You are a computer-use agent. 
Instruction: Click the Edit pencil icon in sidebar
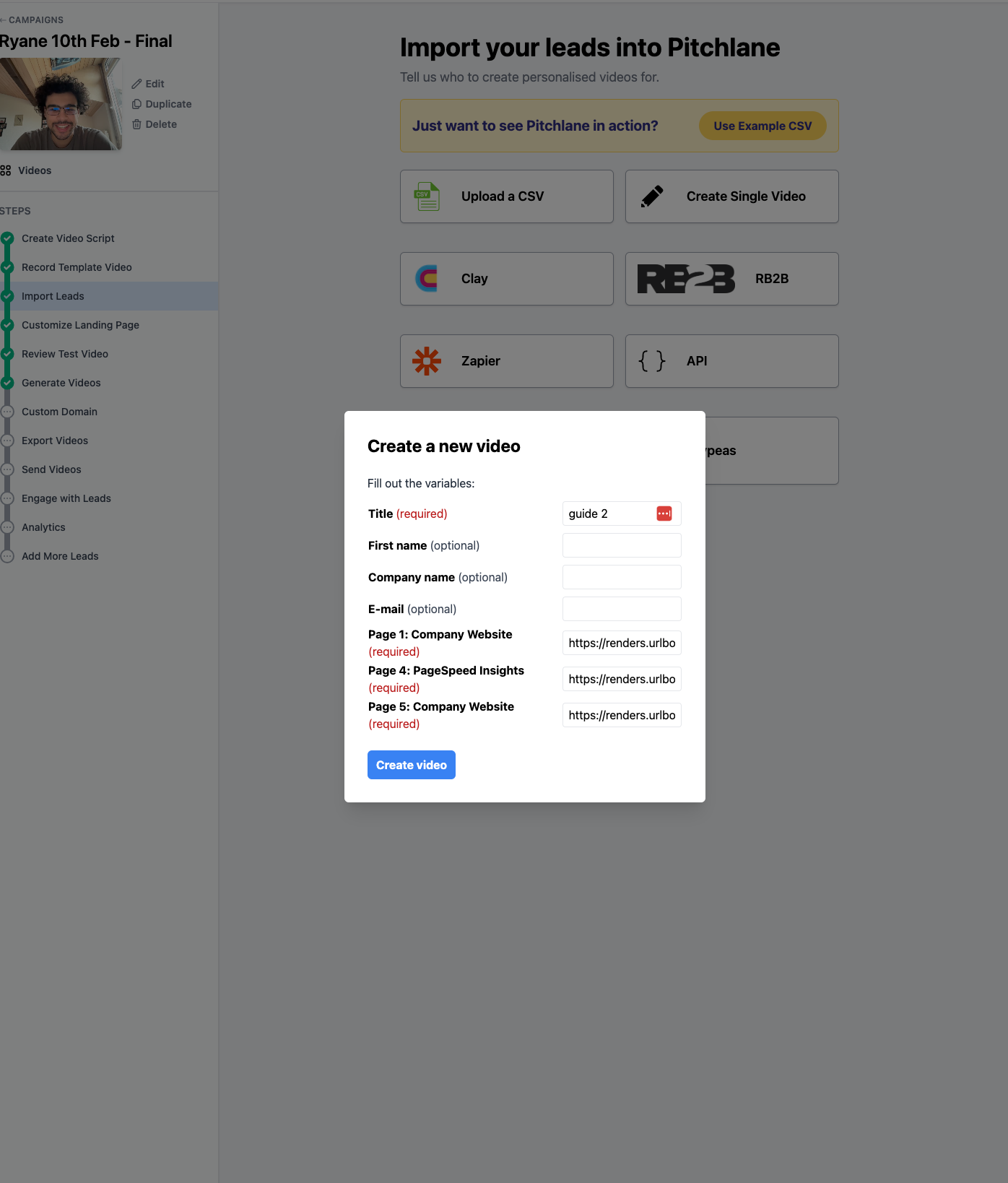coord(136,84)
